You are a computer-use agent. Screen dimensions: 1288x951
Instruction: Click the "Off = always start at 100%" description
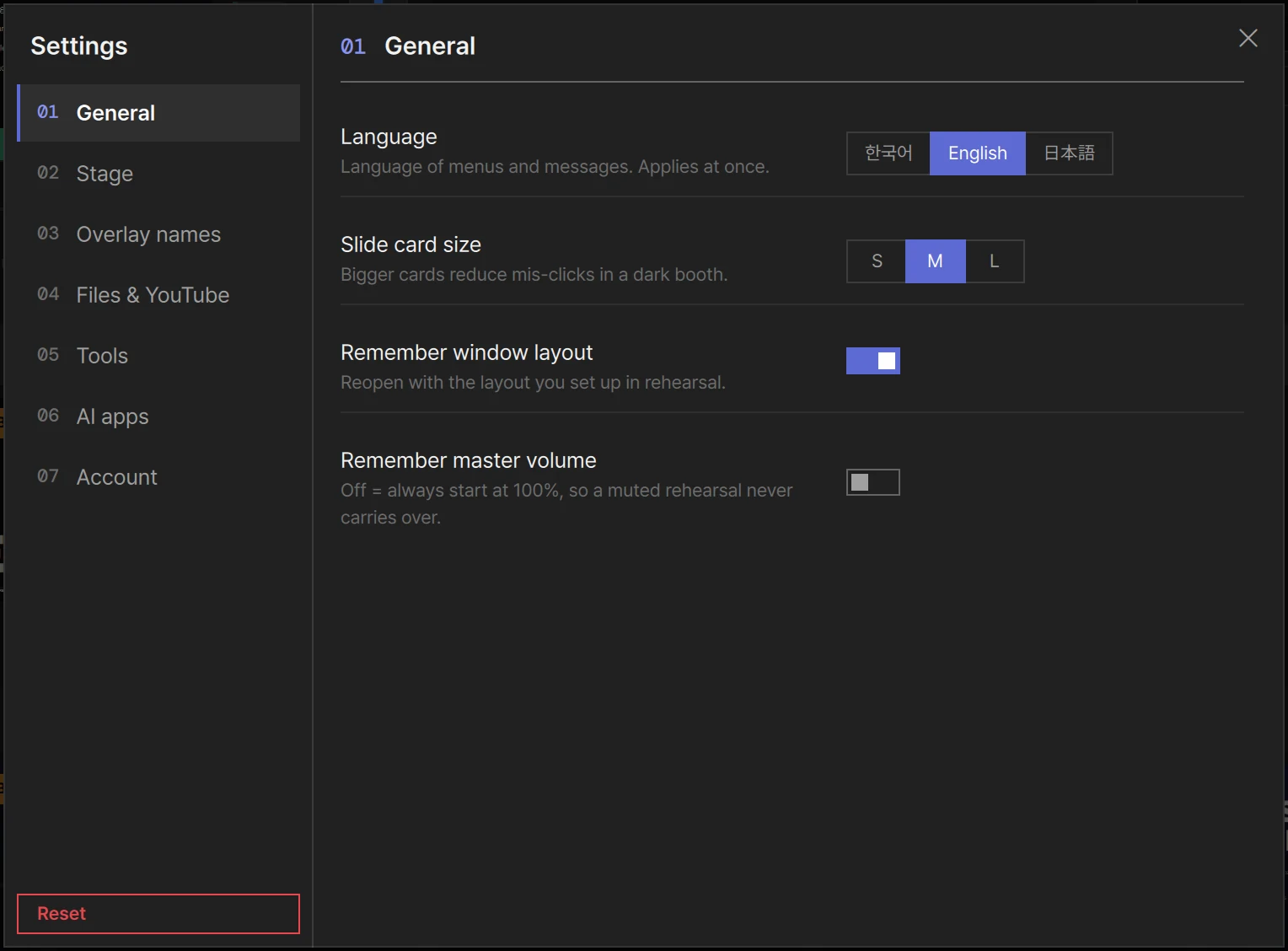566,503
